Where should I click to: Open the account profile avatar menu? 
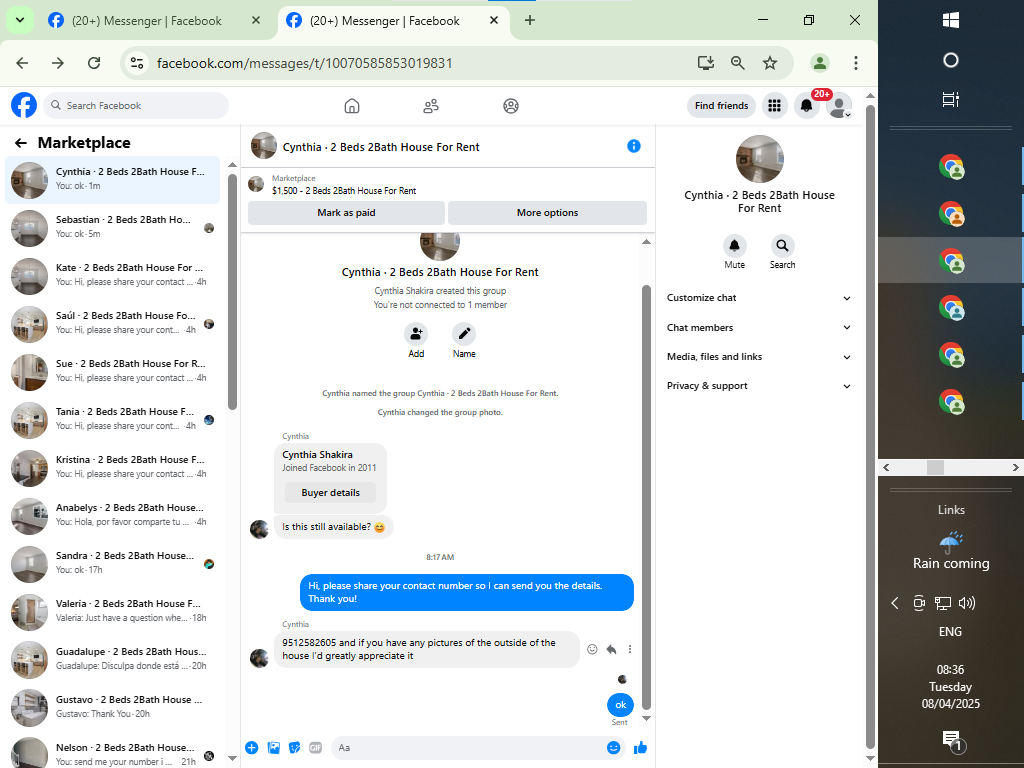click(x=839, y=105)
